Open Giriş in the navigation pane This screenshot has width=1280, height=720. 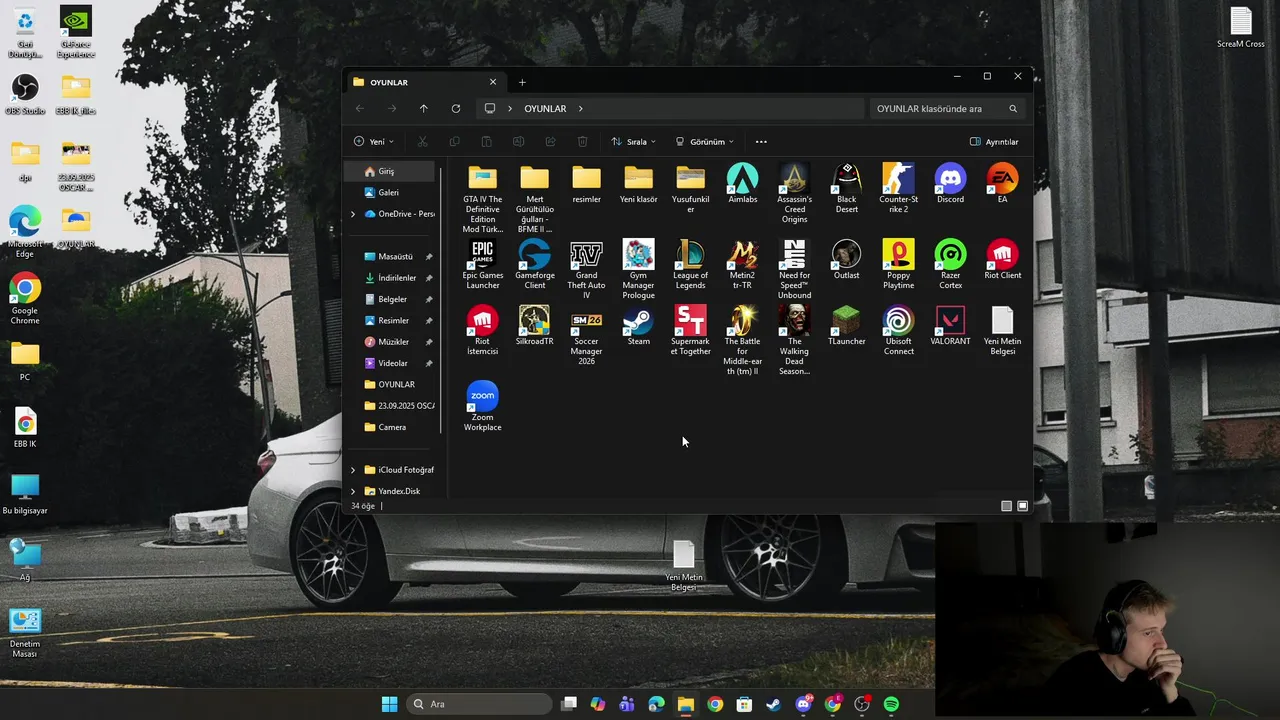tap(390, 171)
